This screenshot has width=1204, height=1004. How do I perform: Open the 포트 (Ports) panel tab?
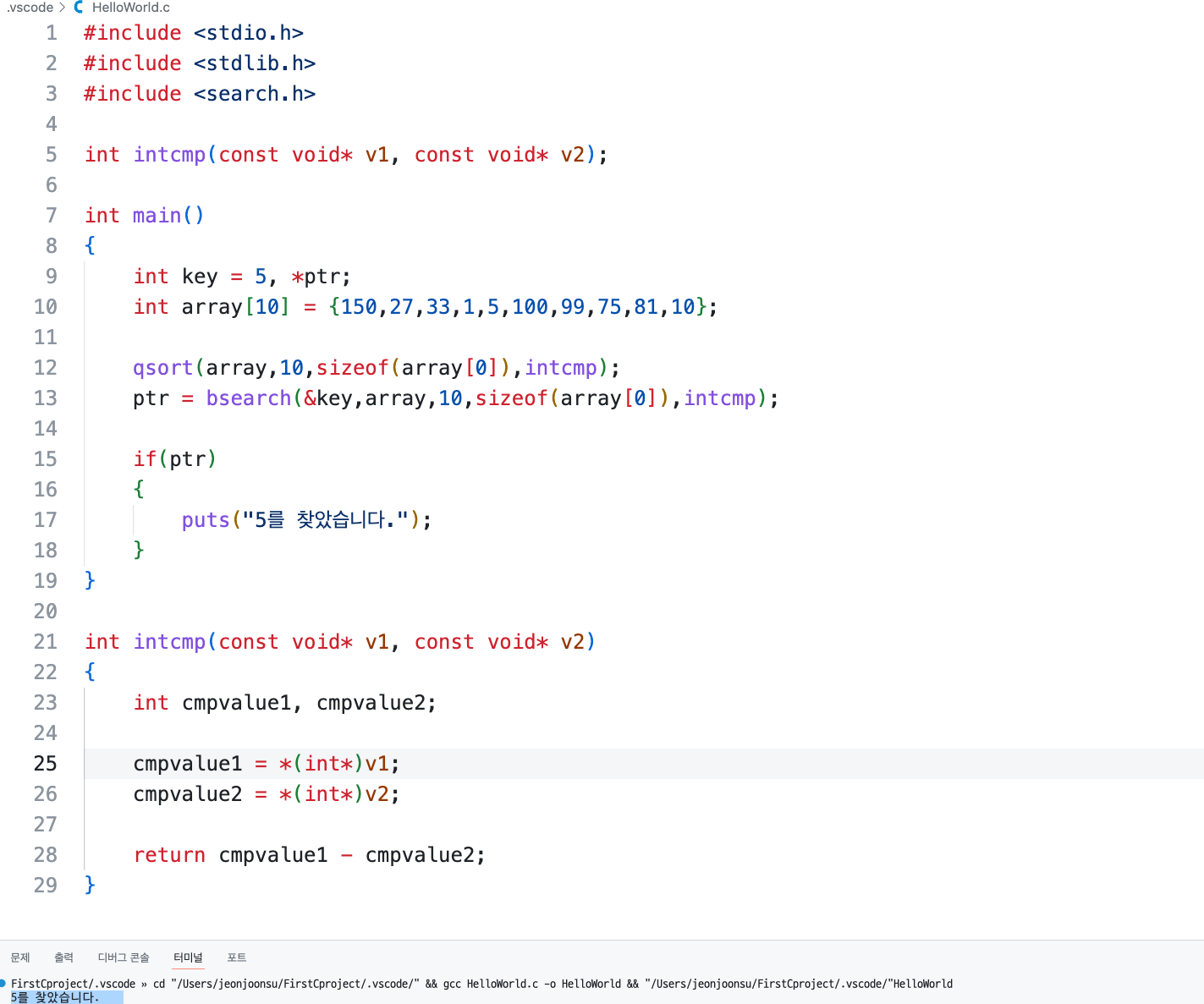pos(237,957)
